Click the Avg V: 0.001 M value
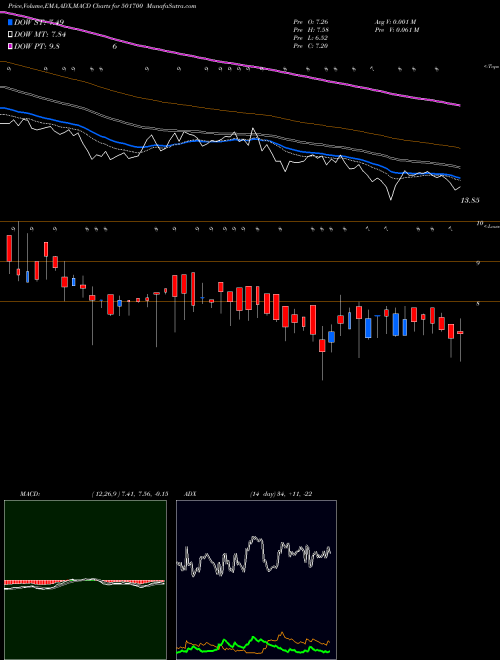The height and width of the screenshot is (660, 500). coord(395,22)
